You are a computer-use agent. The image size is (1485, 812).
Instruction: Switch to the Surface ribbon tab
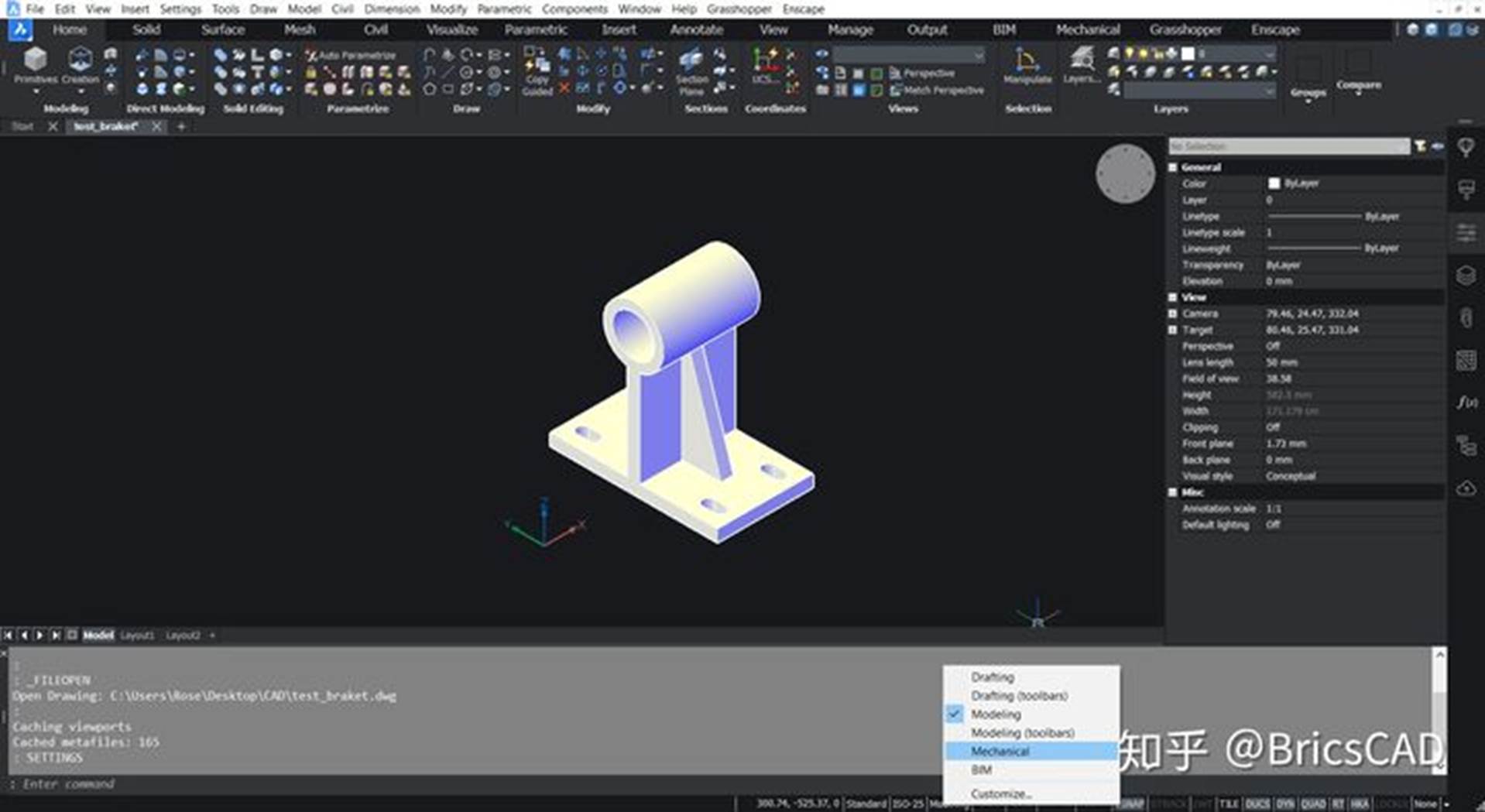click(222, 29)
